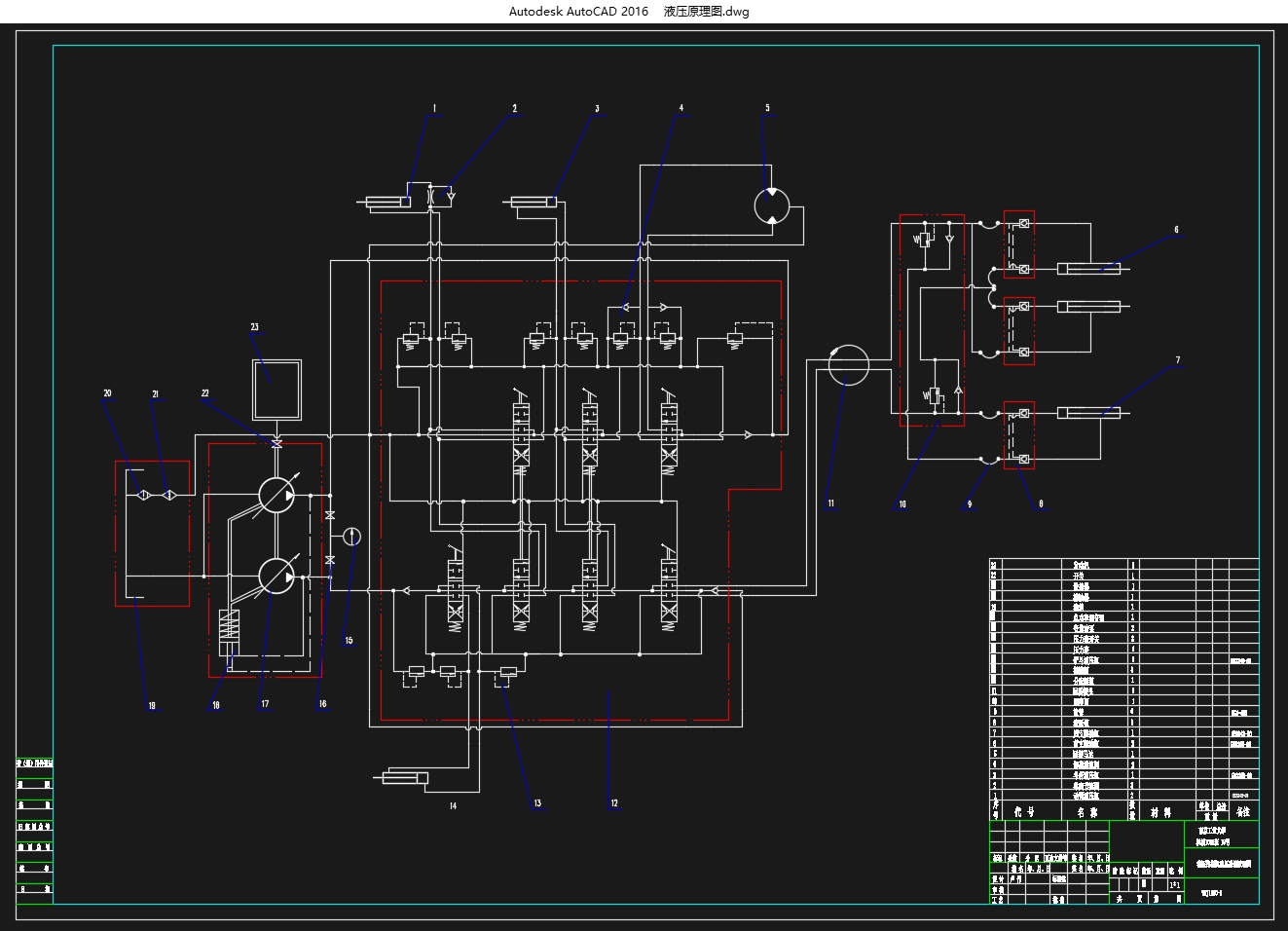Click callout number 19 label
Viewport: 1288px width, 931px height.
click(x=152, y=705)
